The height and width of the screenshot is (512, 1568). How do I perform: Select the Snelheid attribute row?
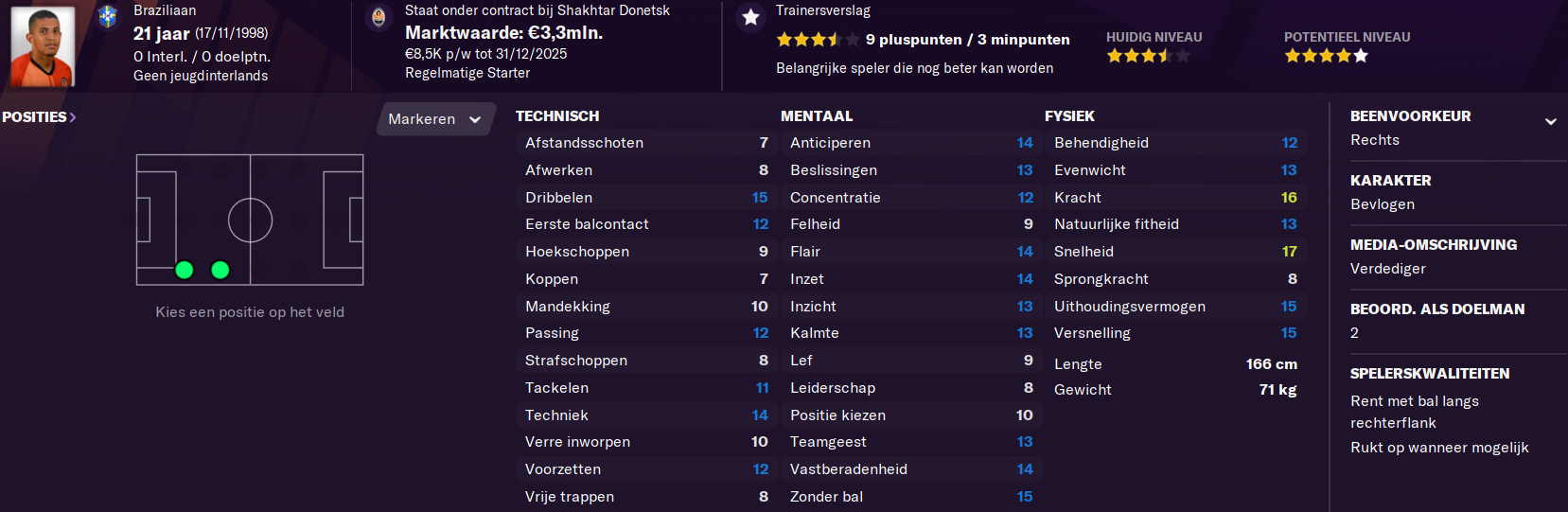coord(1175,252)
